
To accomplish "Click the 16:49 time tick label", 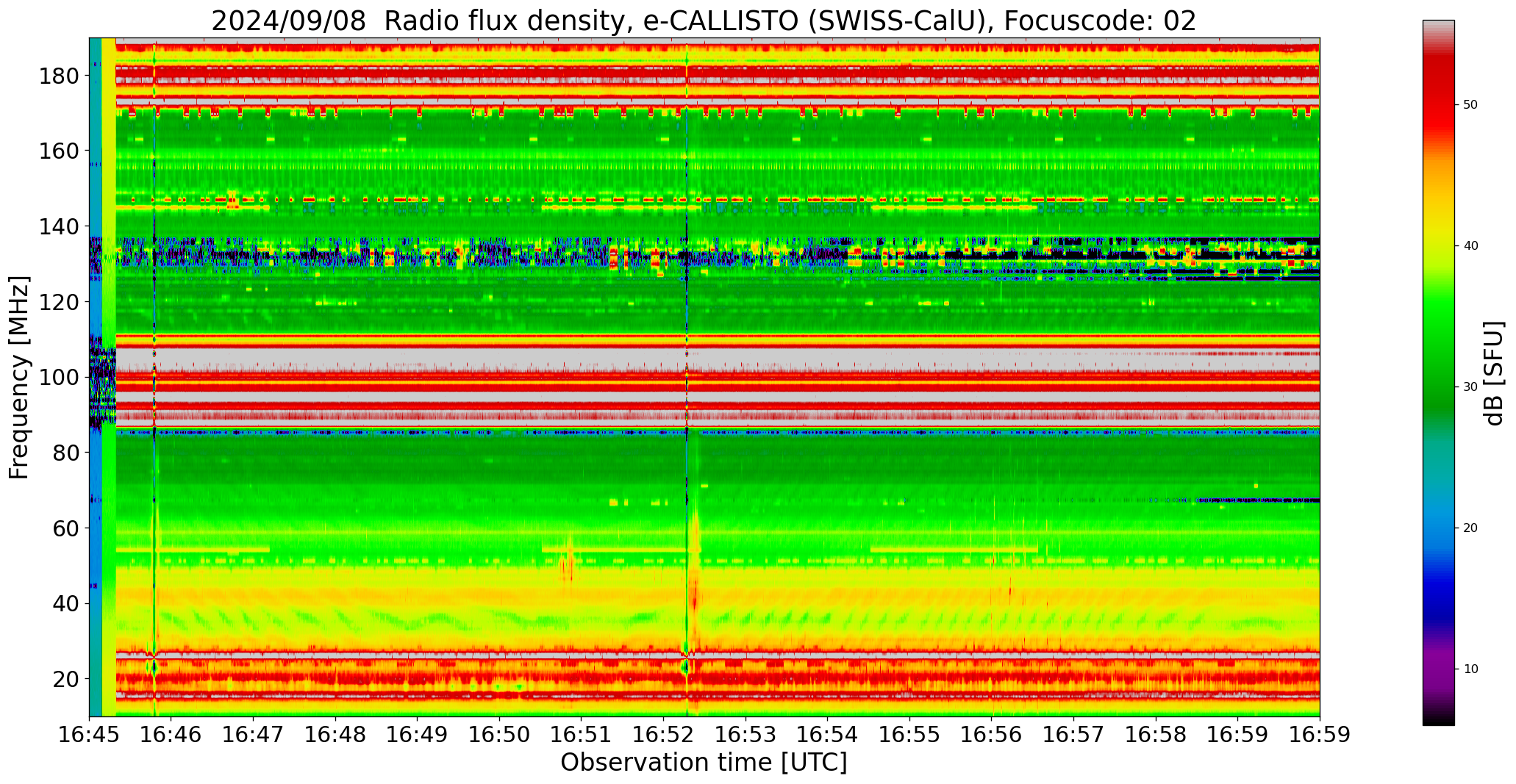I will coord(418,735).
